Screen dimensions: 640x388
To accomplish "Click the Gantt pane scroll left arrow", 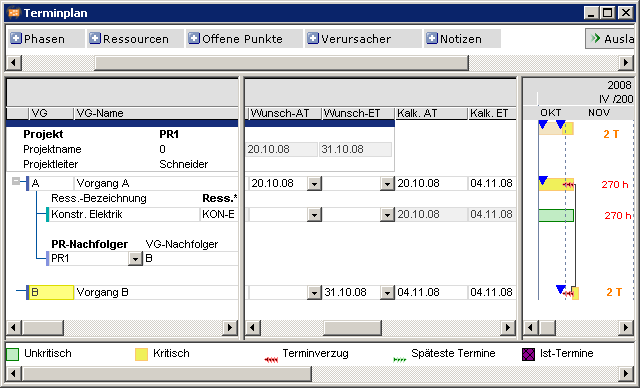I will point(531,327).
